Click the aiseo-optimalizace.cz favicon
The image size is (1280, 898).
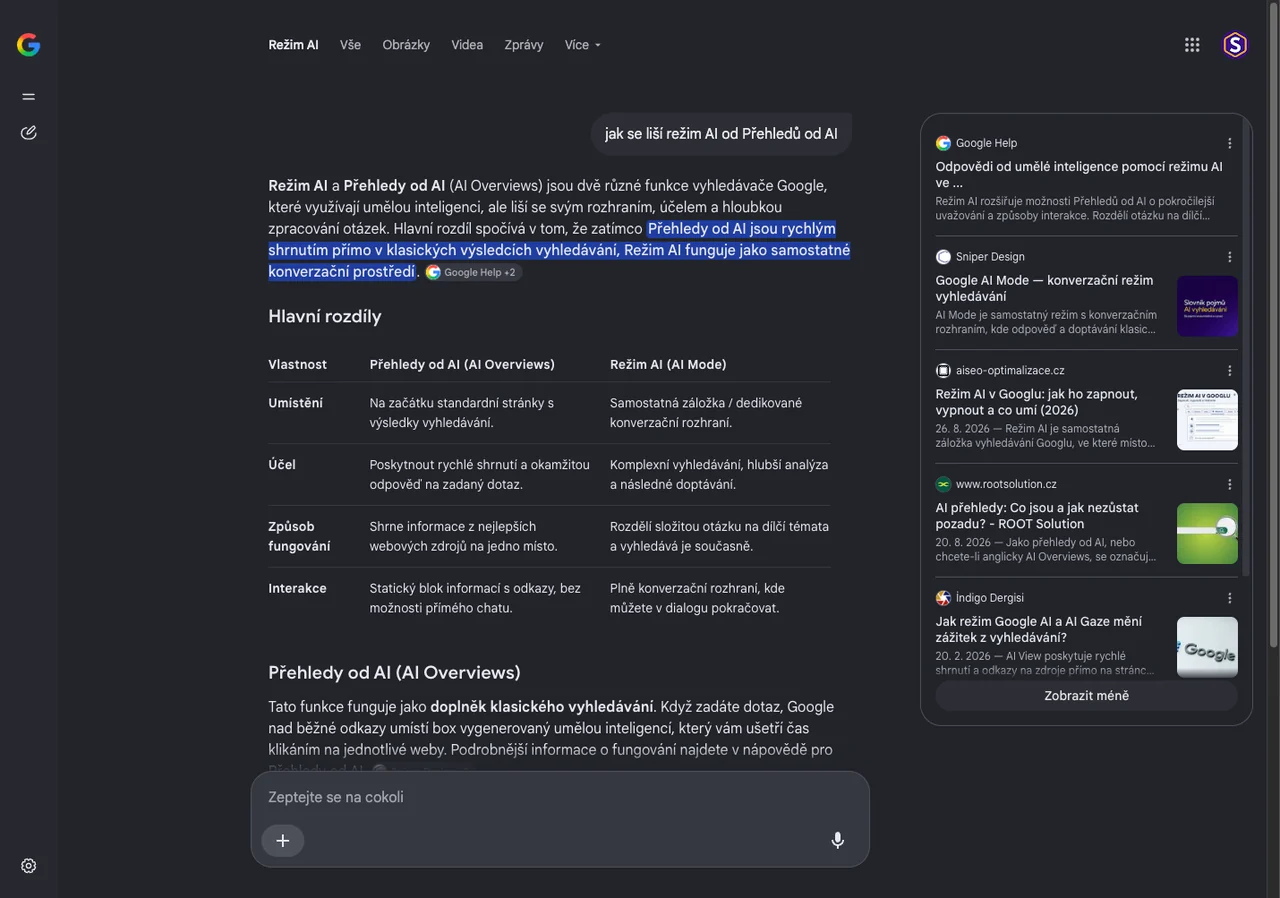point(943,371)
